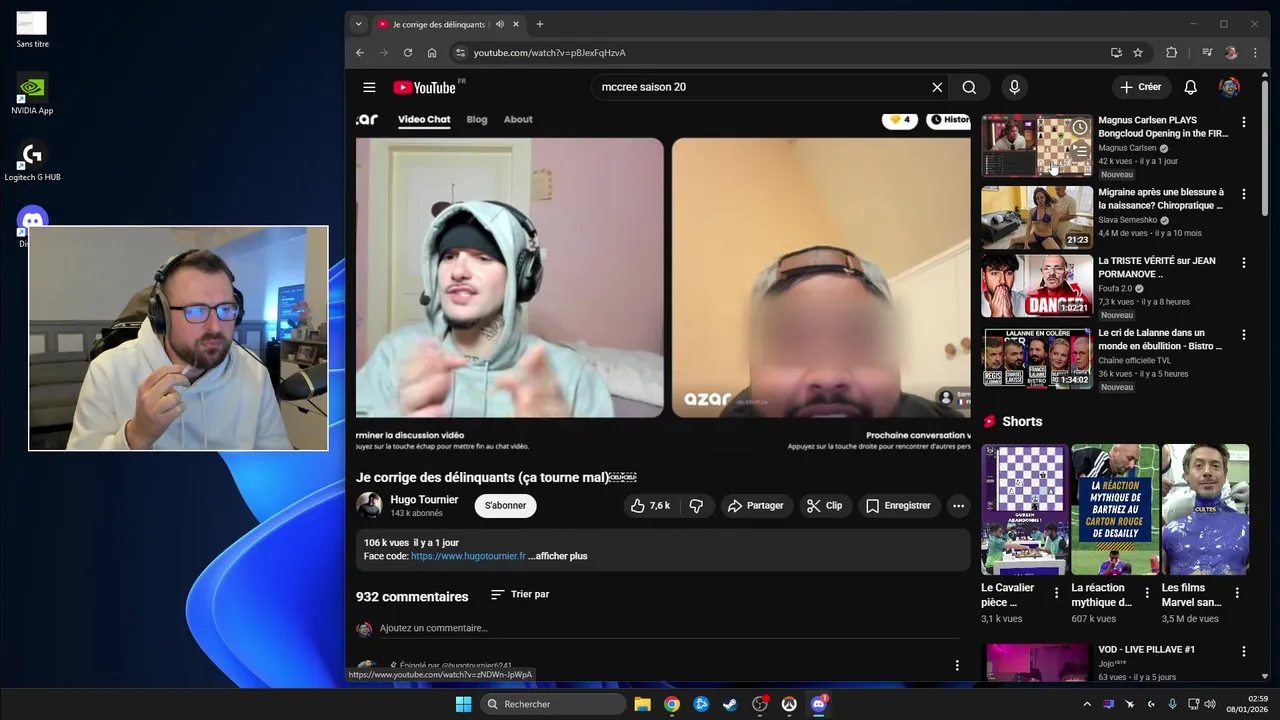
Task: Click the search magnifier button
Action: (x=969, y=87)
